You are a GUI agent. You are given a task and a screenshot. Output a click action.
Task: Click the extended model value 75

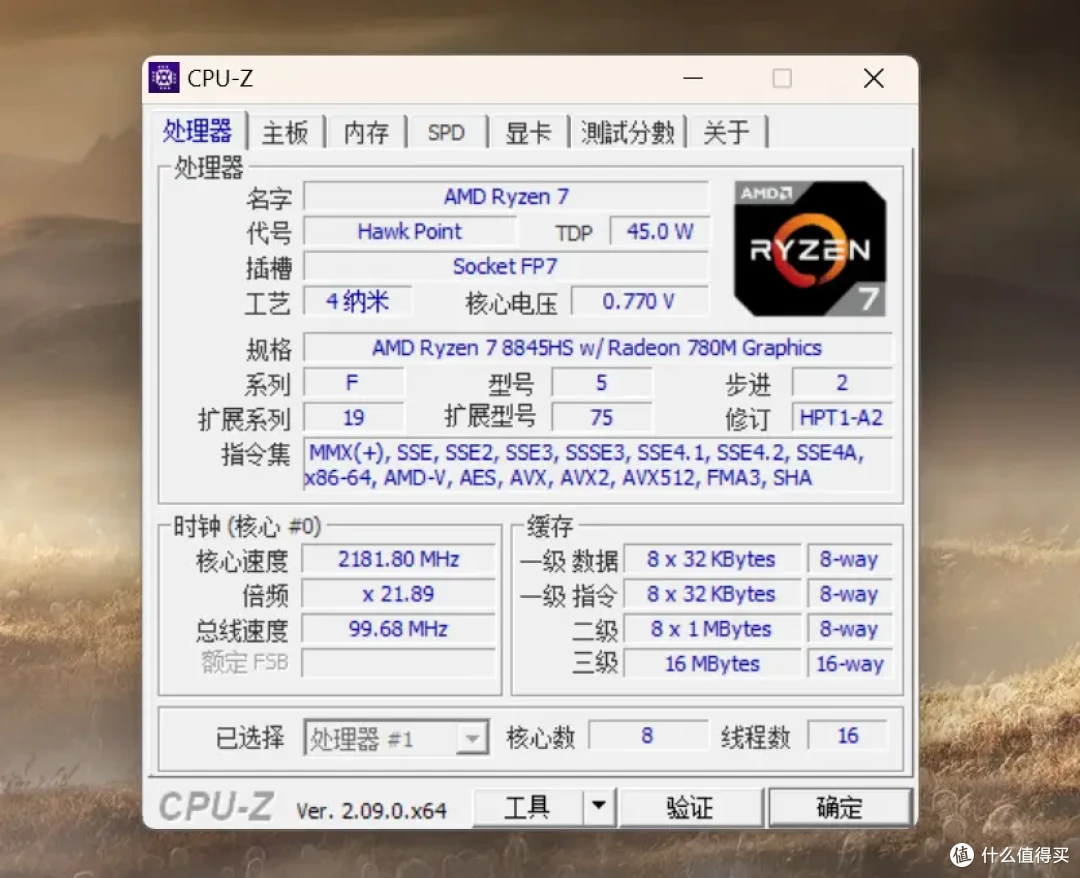pyautogui.click(x=601, y=417)
